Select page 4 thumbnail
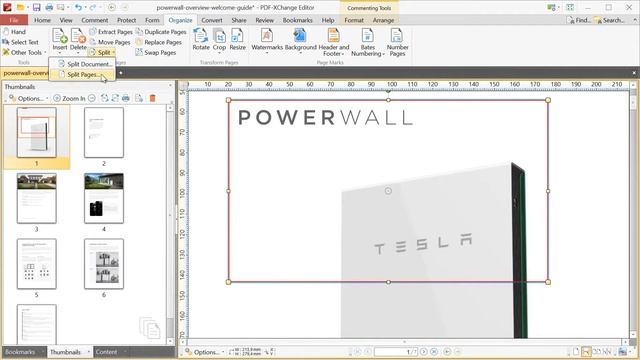 104,198
